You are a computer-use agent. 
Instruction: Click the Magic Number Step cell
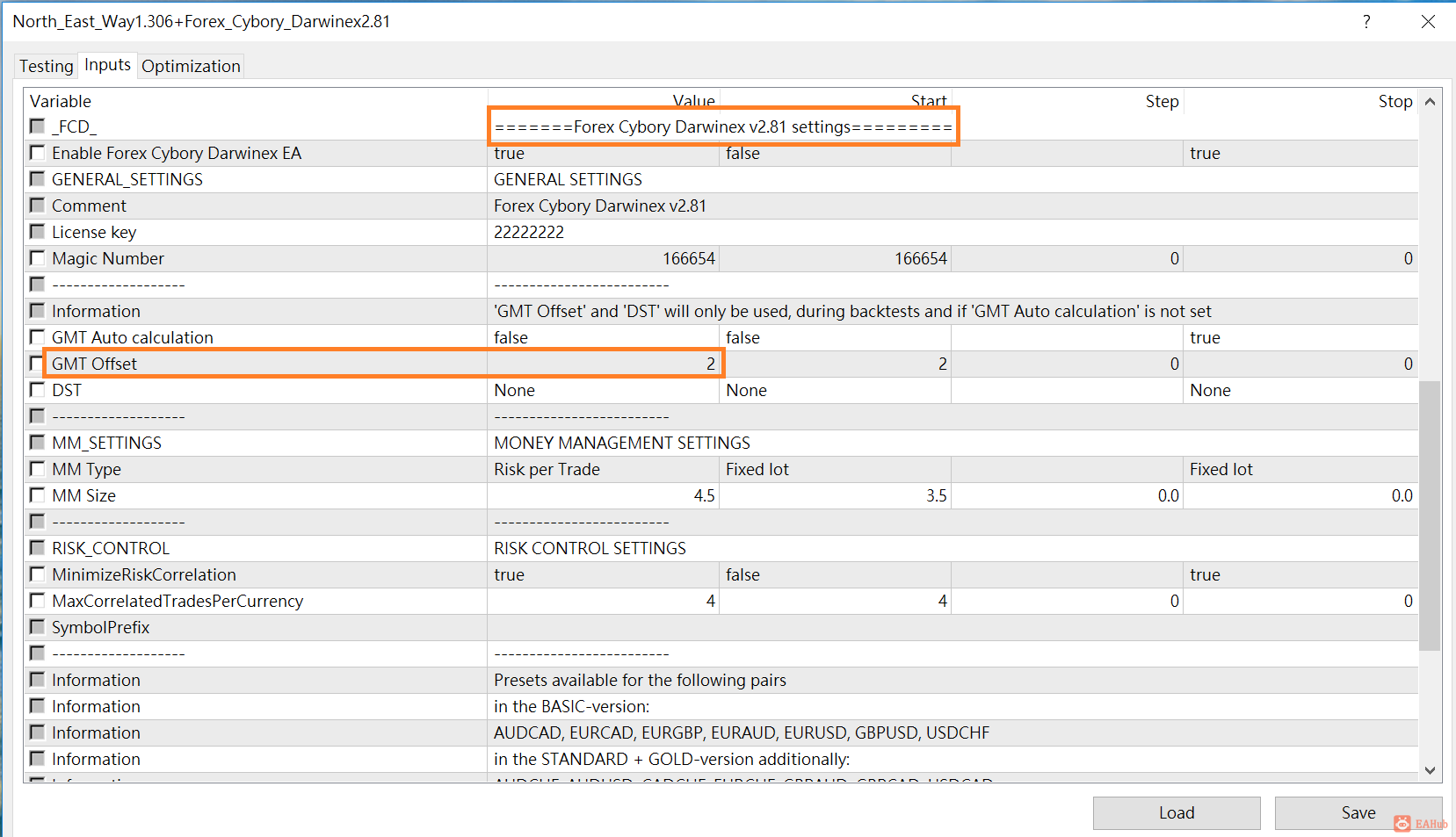(x=1068, y=258)
